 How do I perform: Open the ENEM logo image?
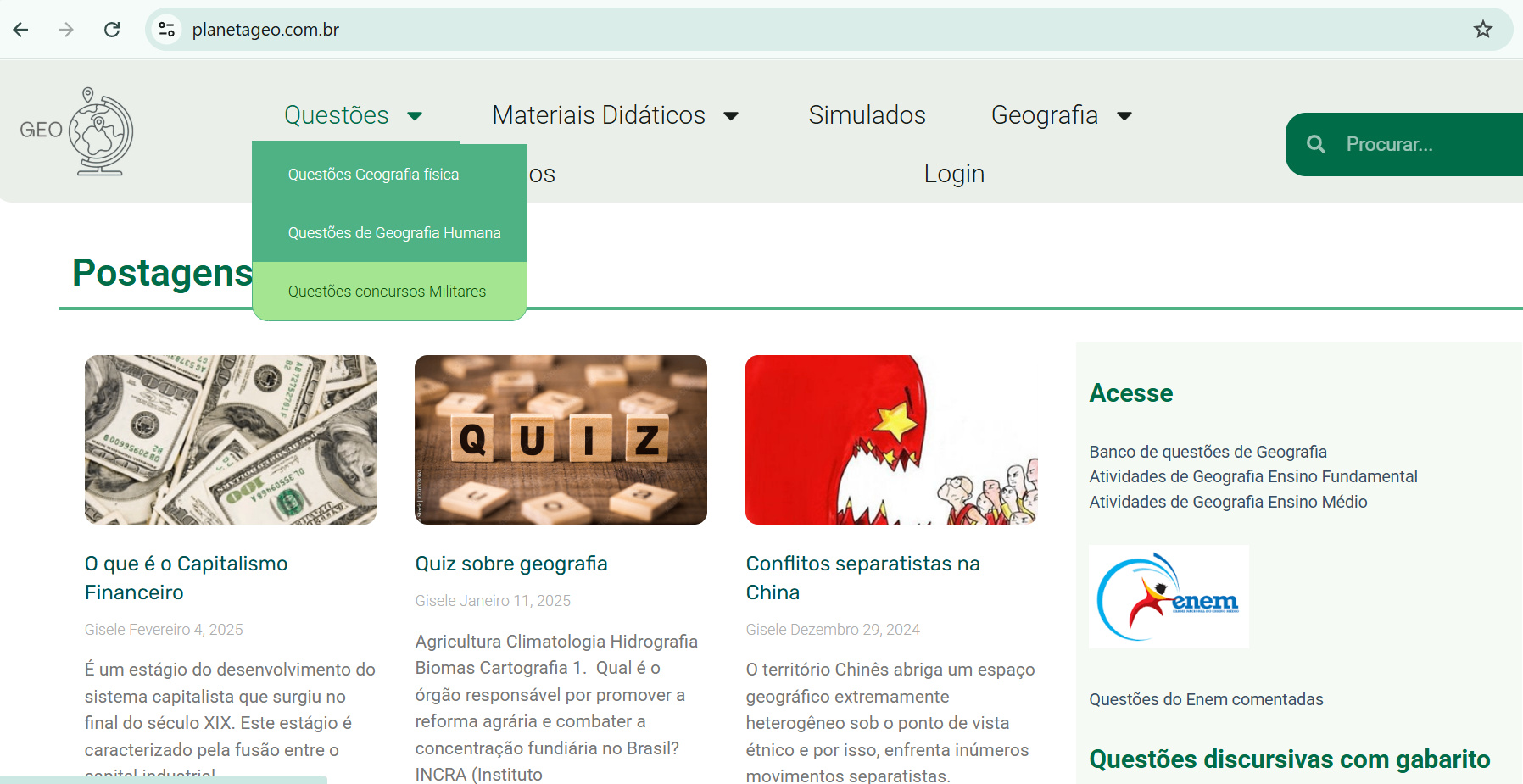[x=1169, y=597]
